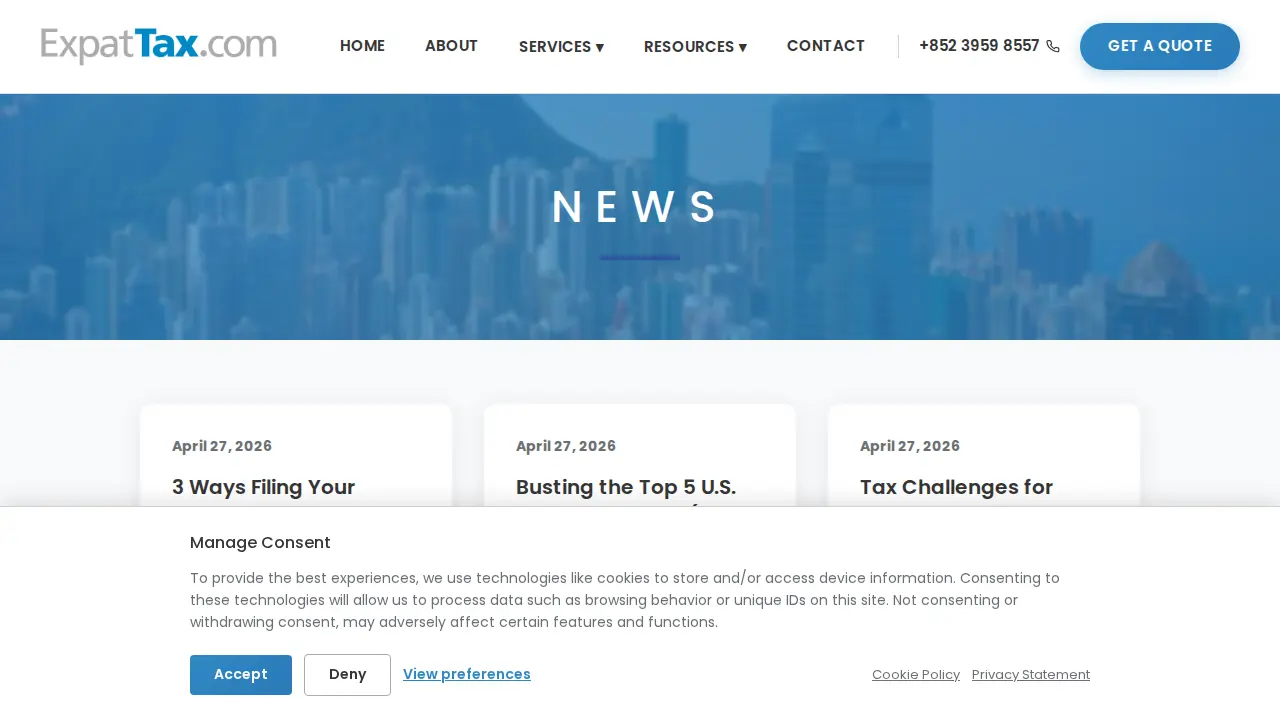Expand the Services dropdown menu

561,47
